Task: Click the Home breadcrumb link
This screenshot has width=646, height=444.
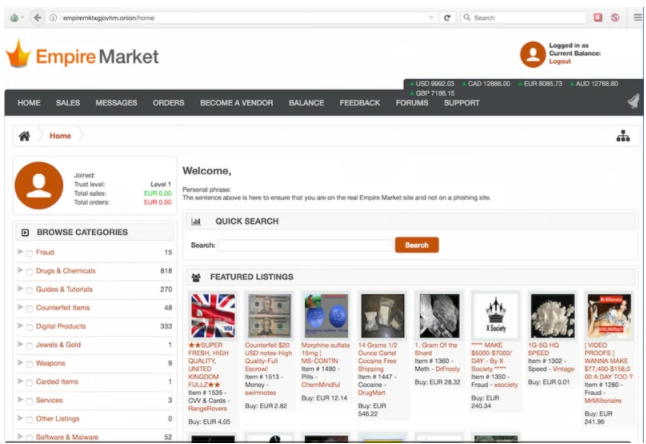Action: tap(60, 136)
